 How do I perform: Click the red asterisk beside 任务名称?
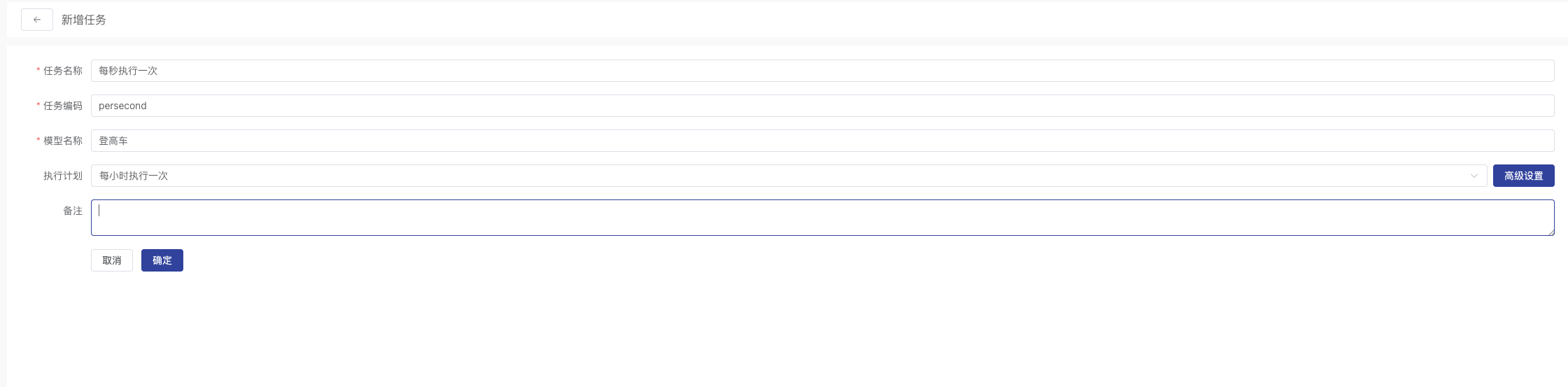pyautogui.click(x=38, y=71)
